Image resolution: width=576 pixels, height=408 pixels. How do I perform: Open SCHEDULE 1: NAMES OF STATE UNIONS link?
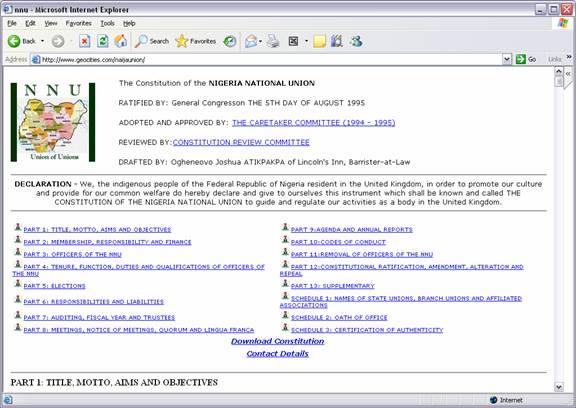pos(406,299)
